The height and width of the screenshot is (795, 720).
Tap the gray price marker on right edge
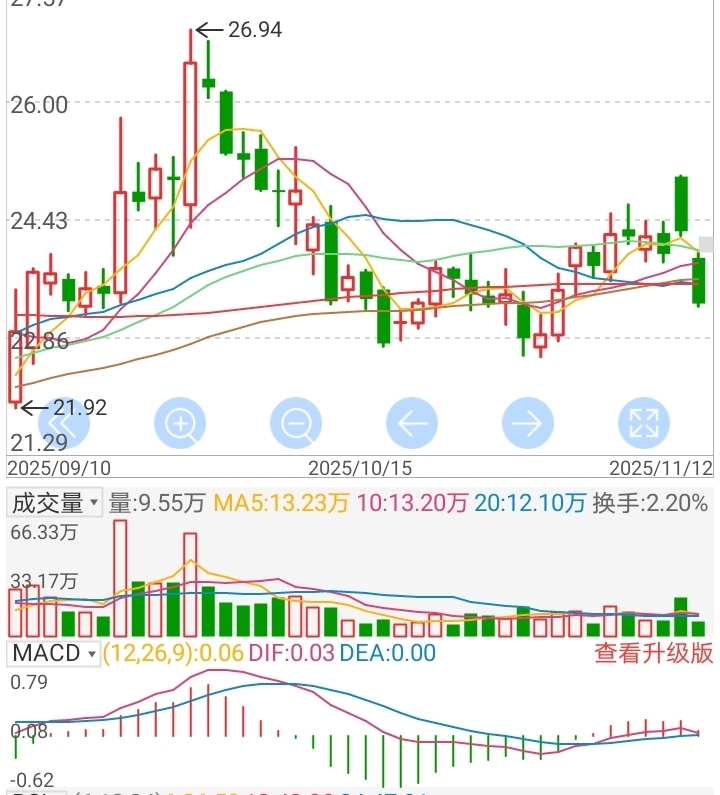[x=706, y=244]
